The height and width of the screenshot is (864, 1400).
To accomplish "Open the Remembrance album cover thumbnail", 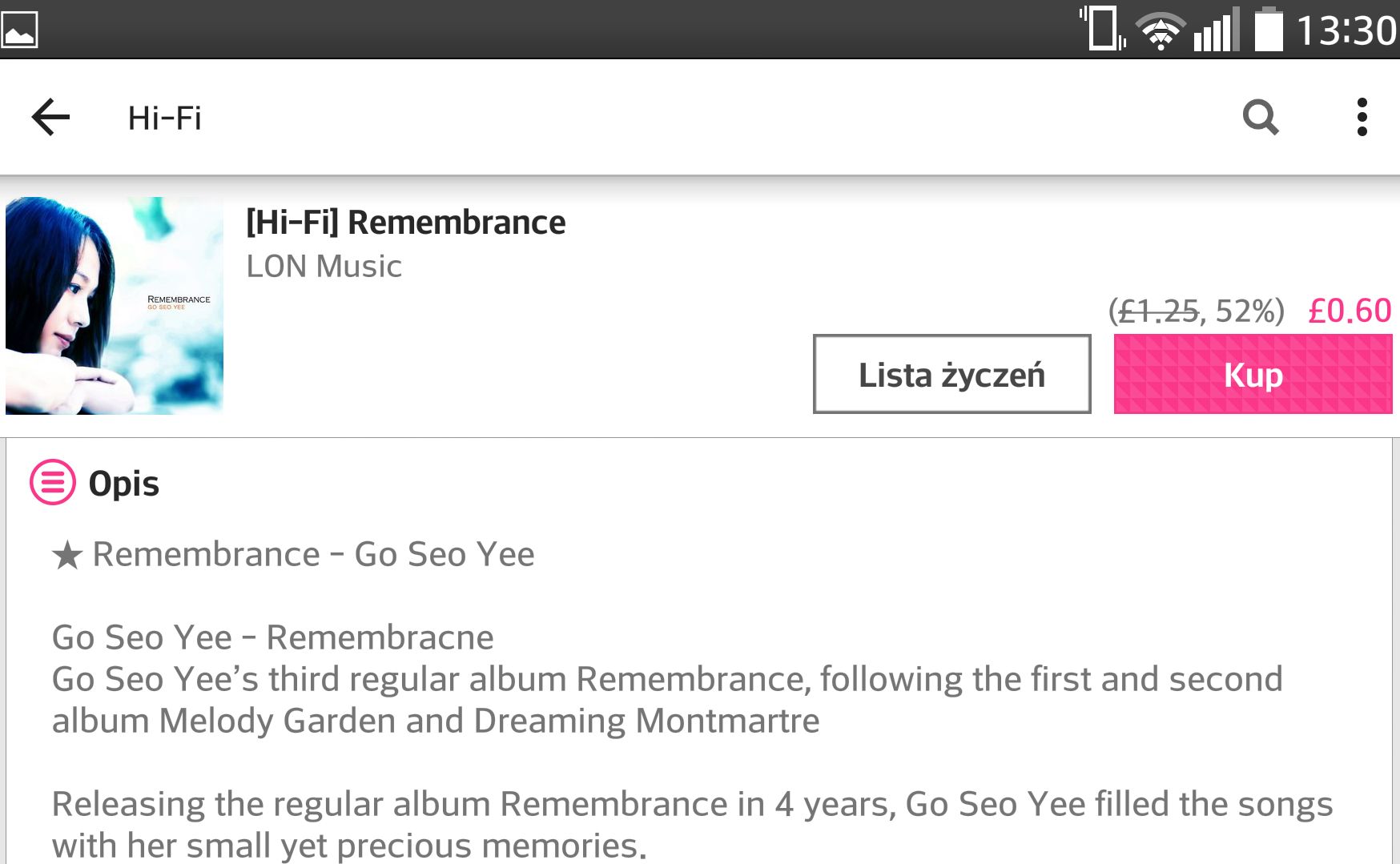I will [x=115, y=306].
